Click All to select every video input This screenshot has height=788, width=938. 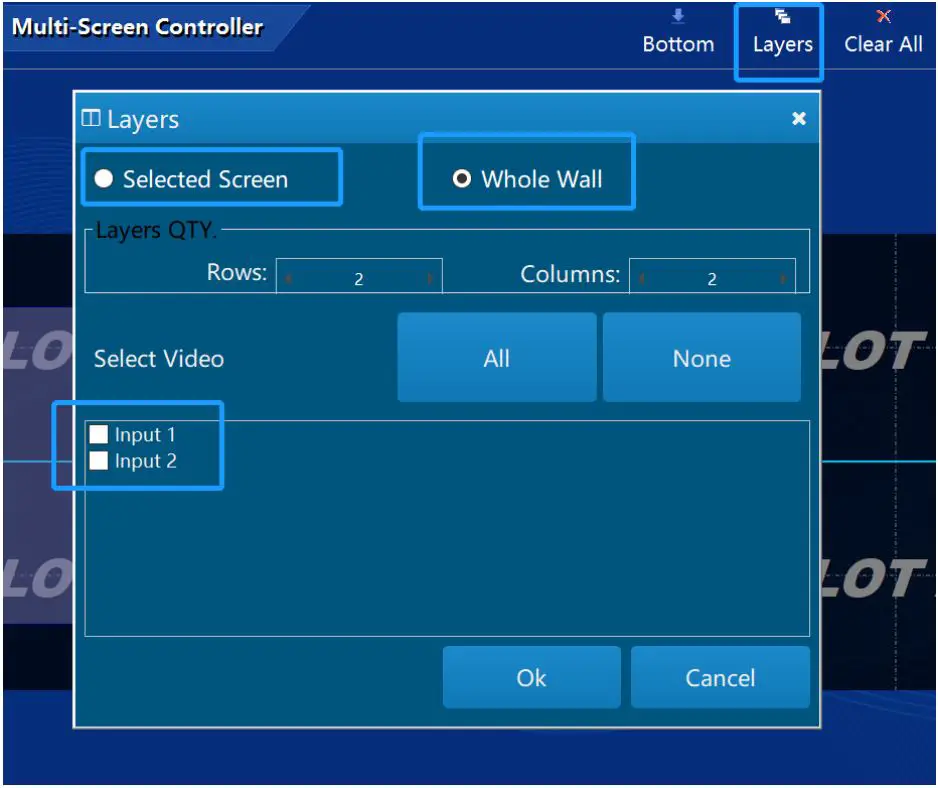(497, 357)
